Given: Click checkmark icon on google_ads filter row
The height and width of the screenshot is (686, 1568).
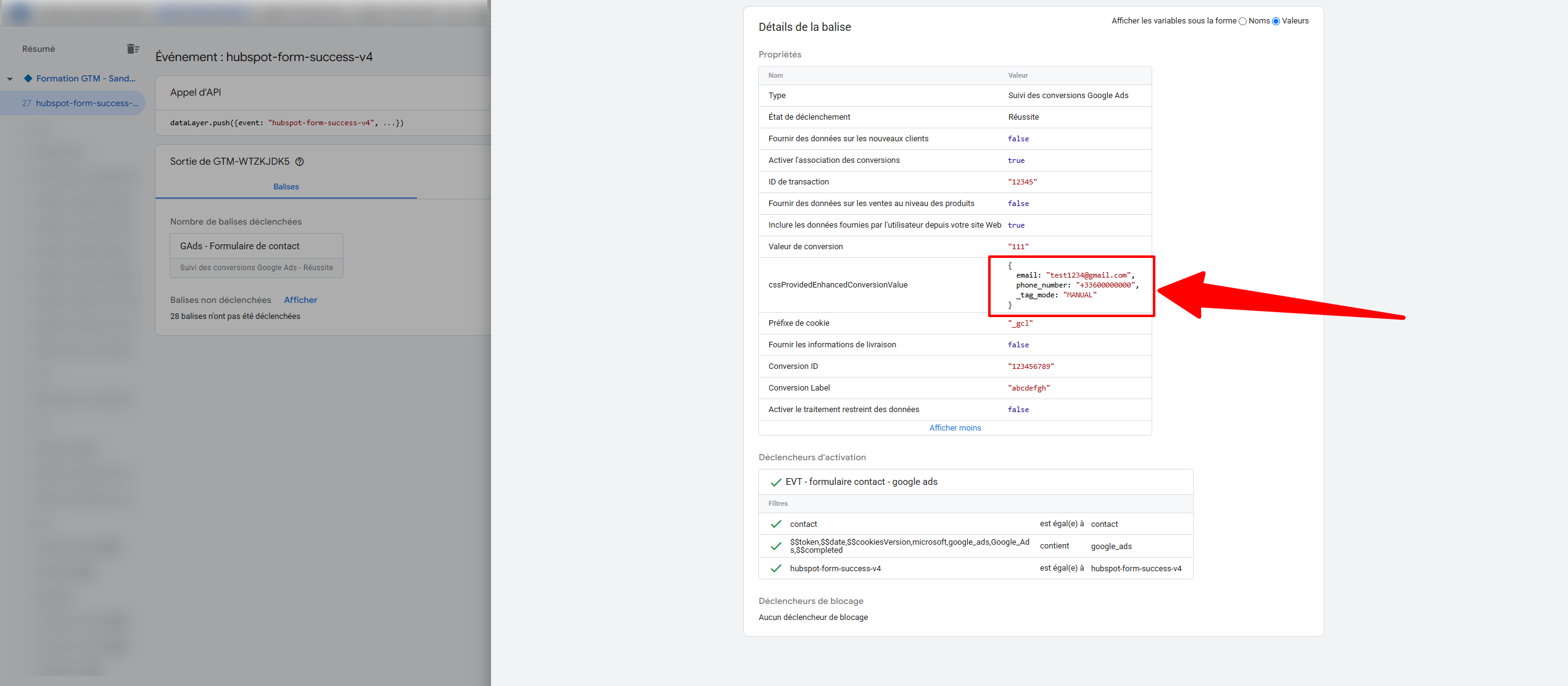Looking at the screenshot, I should pyautogui.click(x=776, y=546).
